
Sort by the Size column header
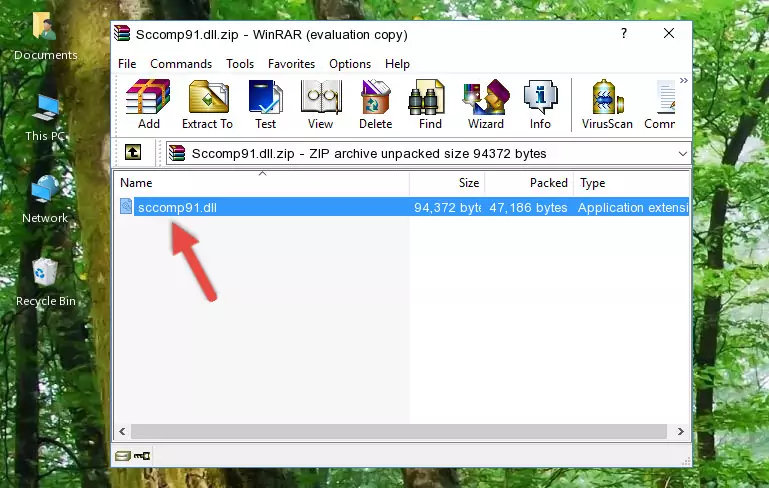tap(447, 183)
